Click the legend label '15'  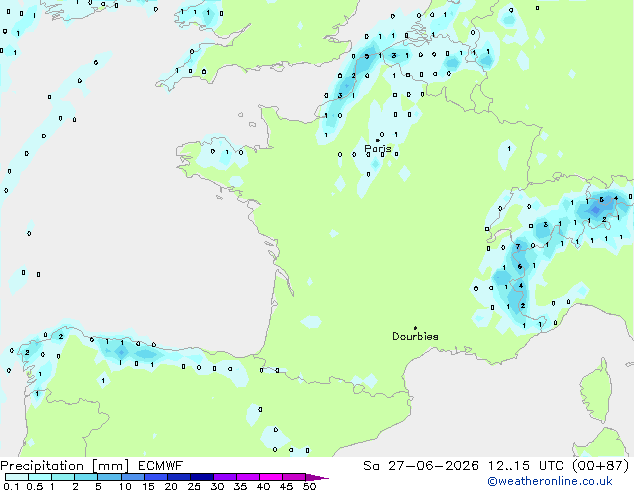click(x=148, y=486)
